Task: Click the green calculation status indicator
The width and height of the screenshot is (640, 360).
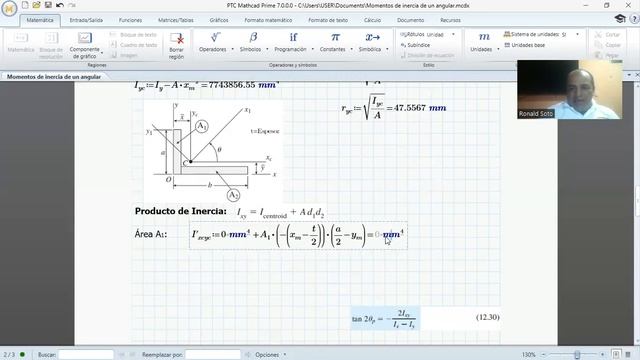Action: click(22, 354)
